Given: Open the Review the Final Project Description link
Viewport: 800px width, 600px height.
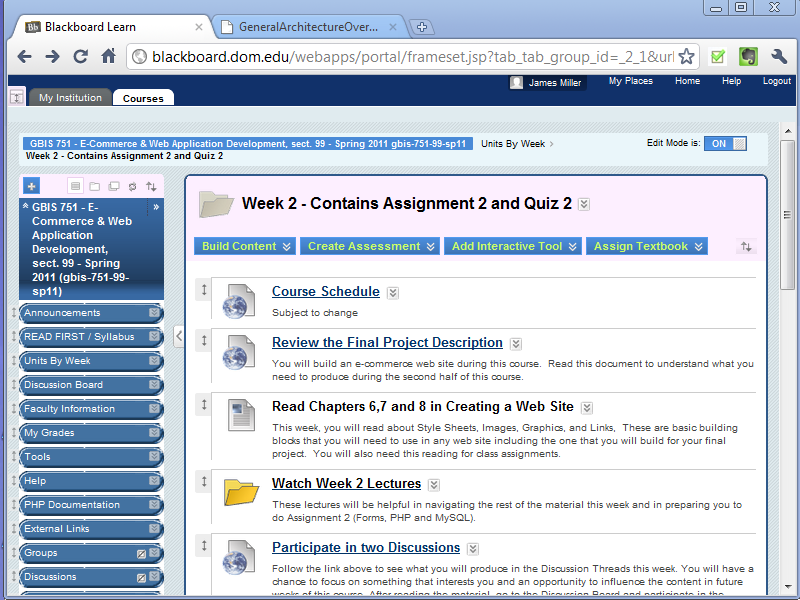Looking at the screenshot, I should tap(387, 342).
